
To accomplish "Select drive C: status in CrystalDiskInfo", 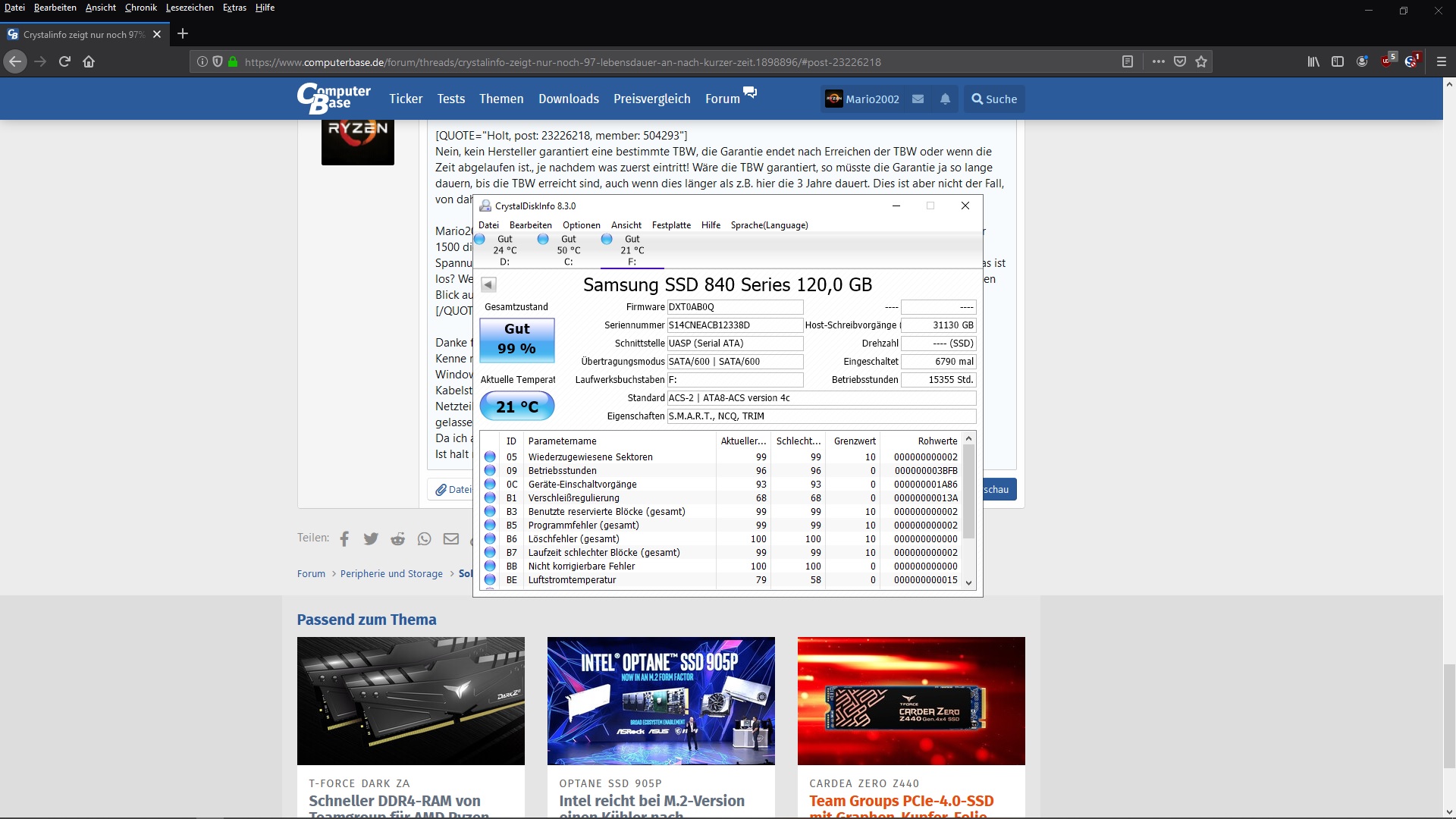I will (x=568, y=249).
